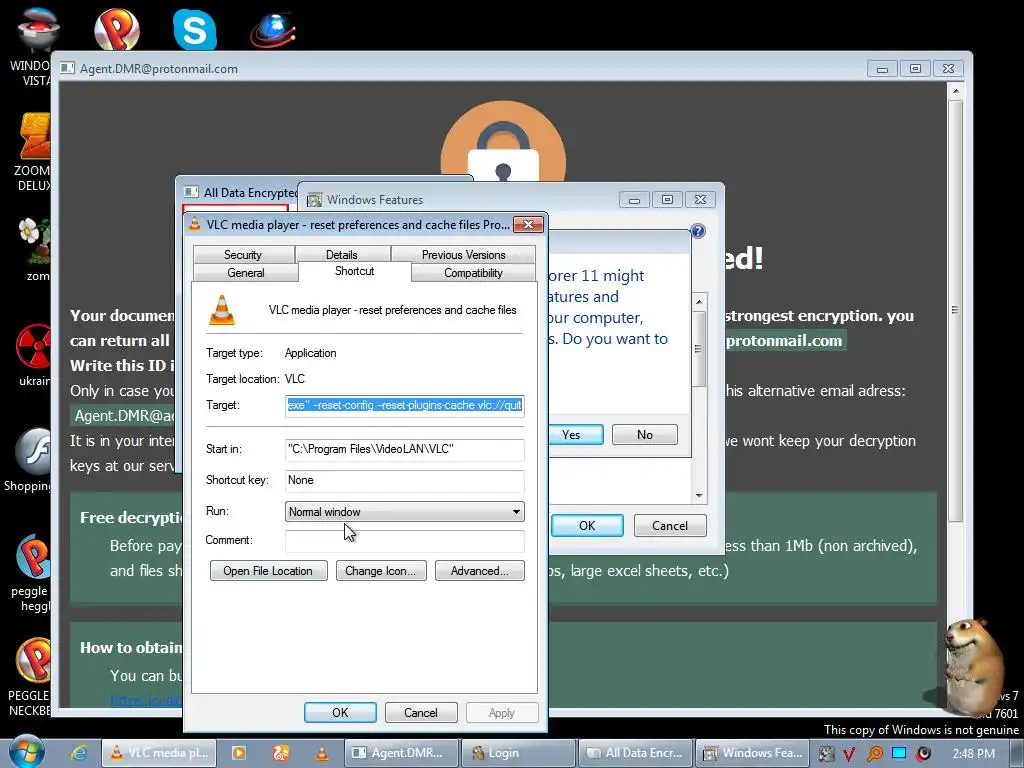1024x768 pixels.
Task: Click the first system tray icon
Action: (826, 754)
